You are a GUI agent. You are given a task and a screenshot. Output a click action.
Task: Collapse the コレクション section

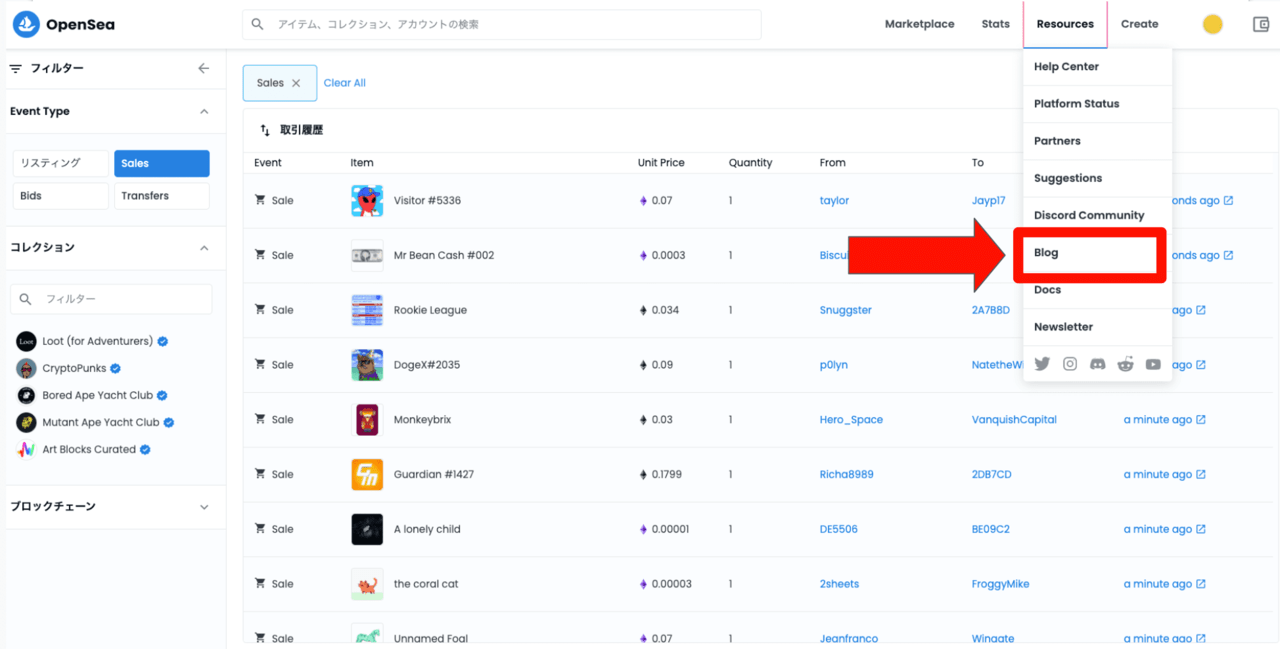(204, 247)
